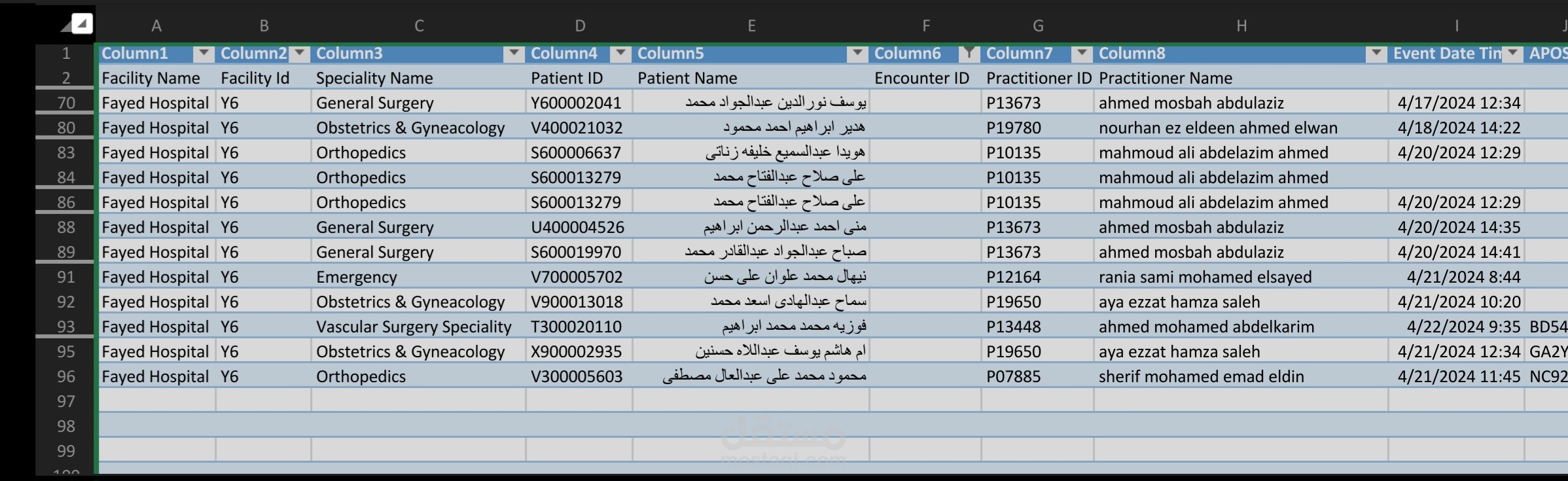Select row 93 header
Viewport: 1568px width, 481px height.
[x=65, y=327]
